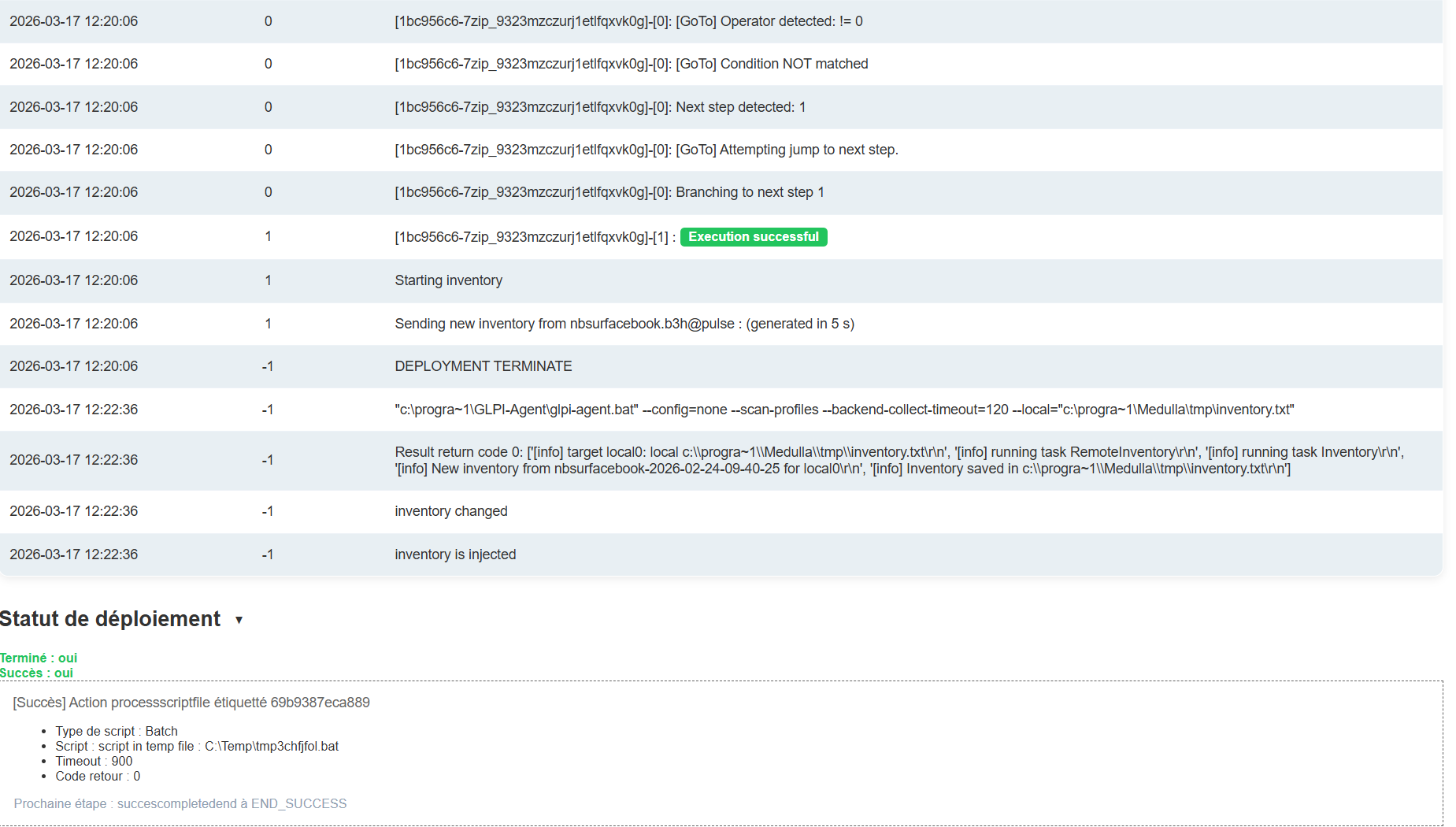Click the 'Condition NOT matched' log line
This screenshot has height=827, width=1456.
[x=631, y=64]
